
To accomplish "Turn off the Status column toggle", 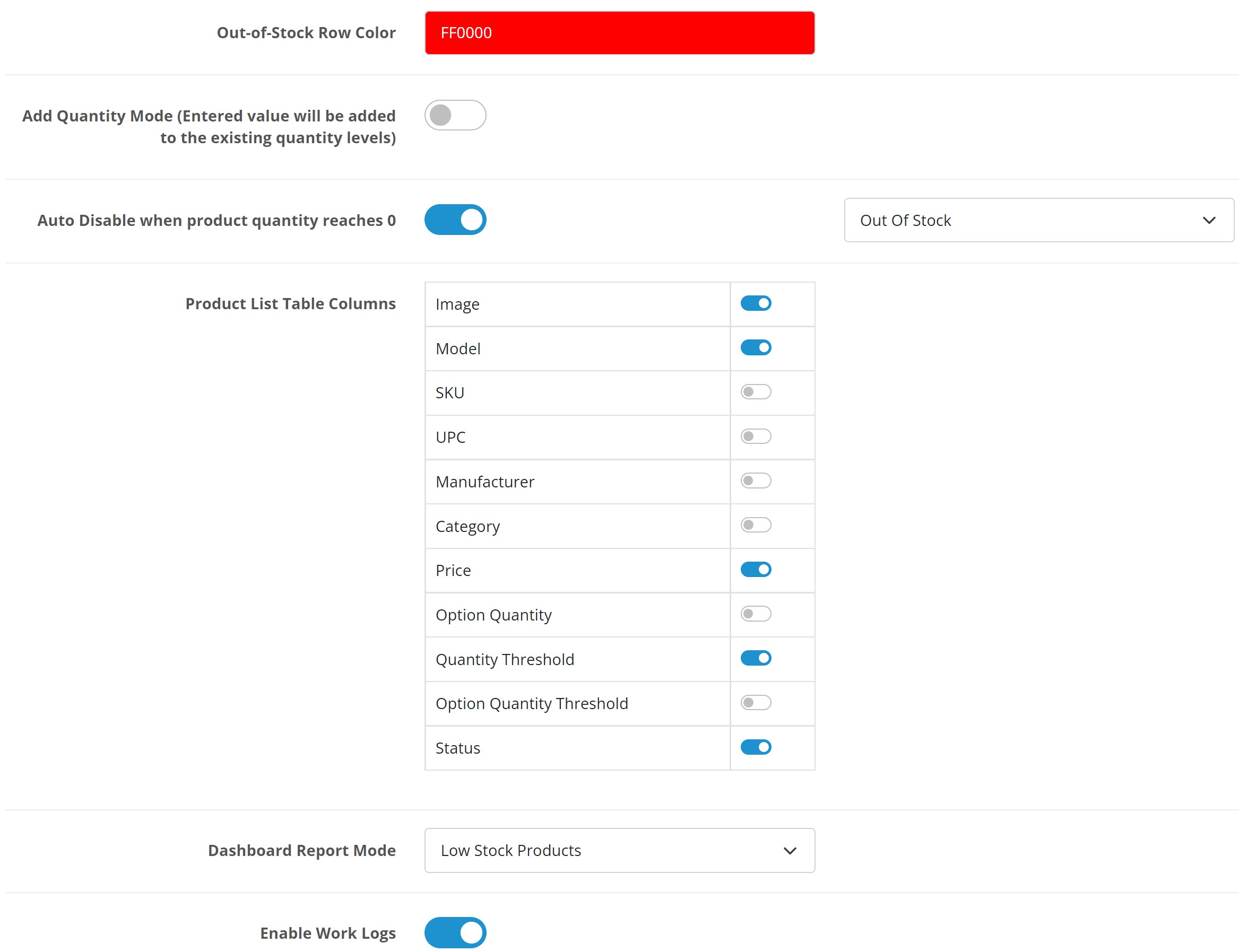I will (755, 747).
